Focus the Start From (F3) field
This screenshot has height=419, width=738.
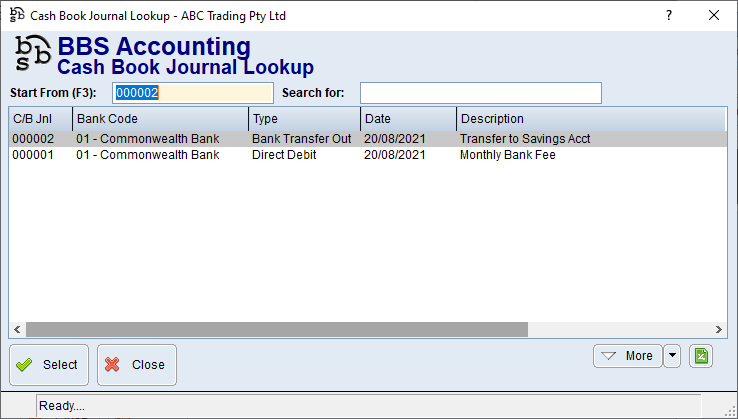click(192, 93)
